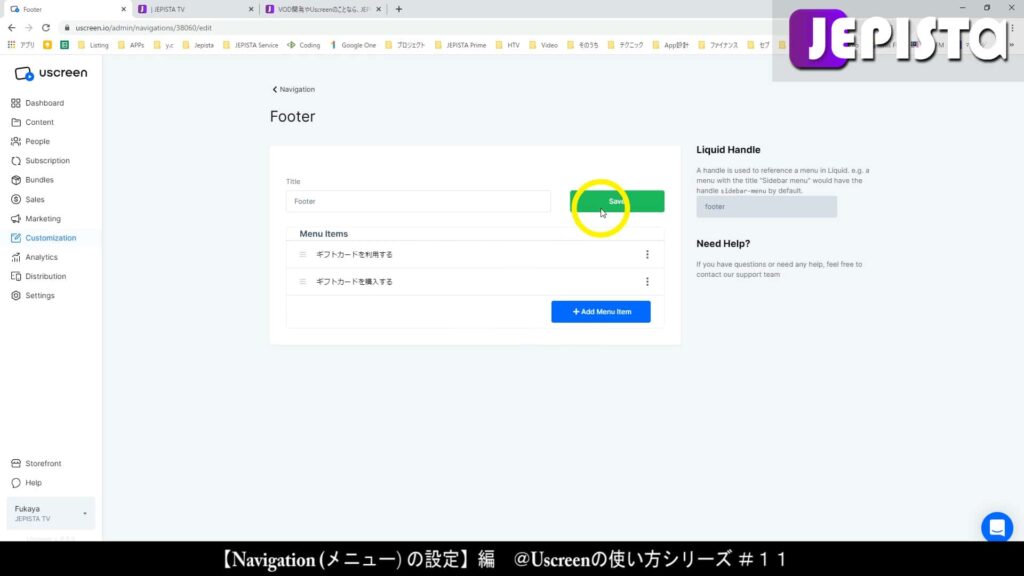Open options menu for ギフトカードを購入する item
This screenshot has width=1024, height=576.
tap(647, 281)
